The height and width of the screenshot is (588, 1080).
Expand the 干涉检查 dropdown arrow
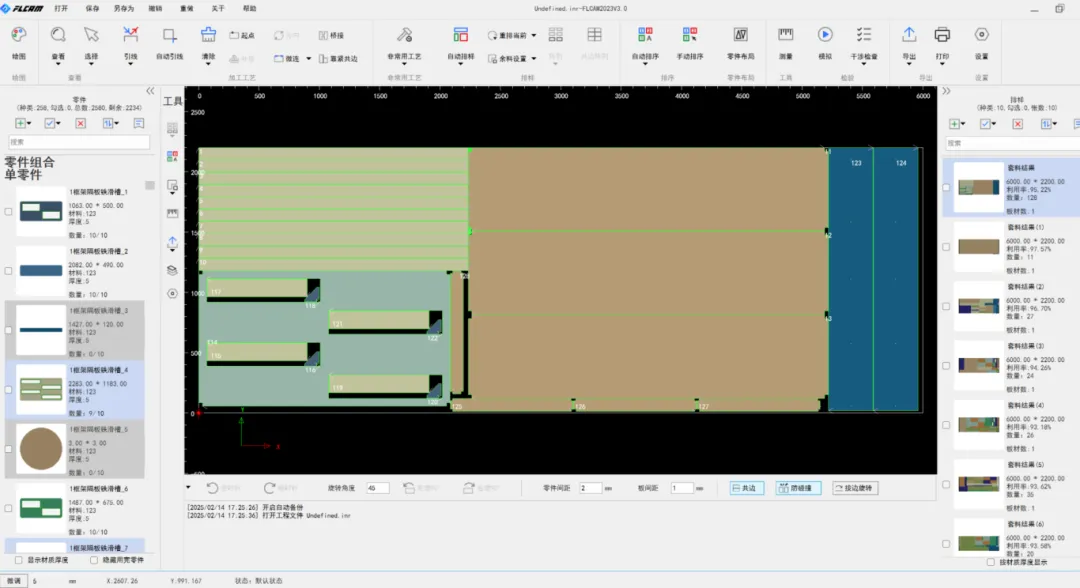point(864,64)
